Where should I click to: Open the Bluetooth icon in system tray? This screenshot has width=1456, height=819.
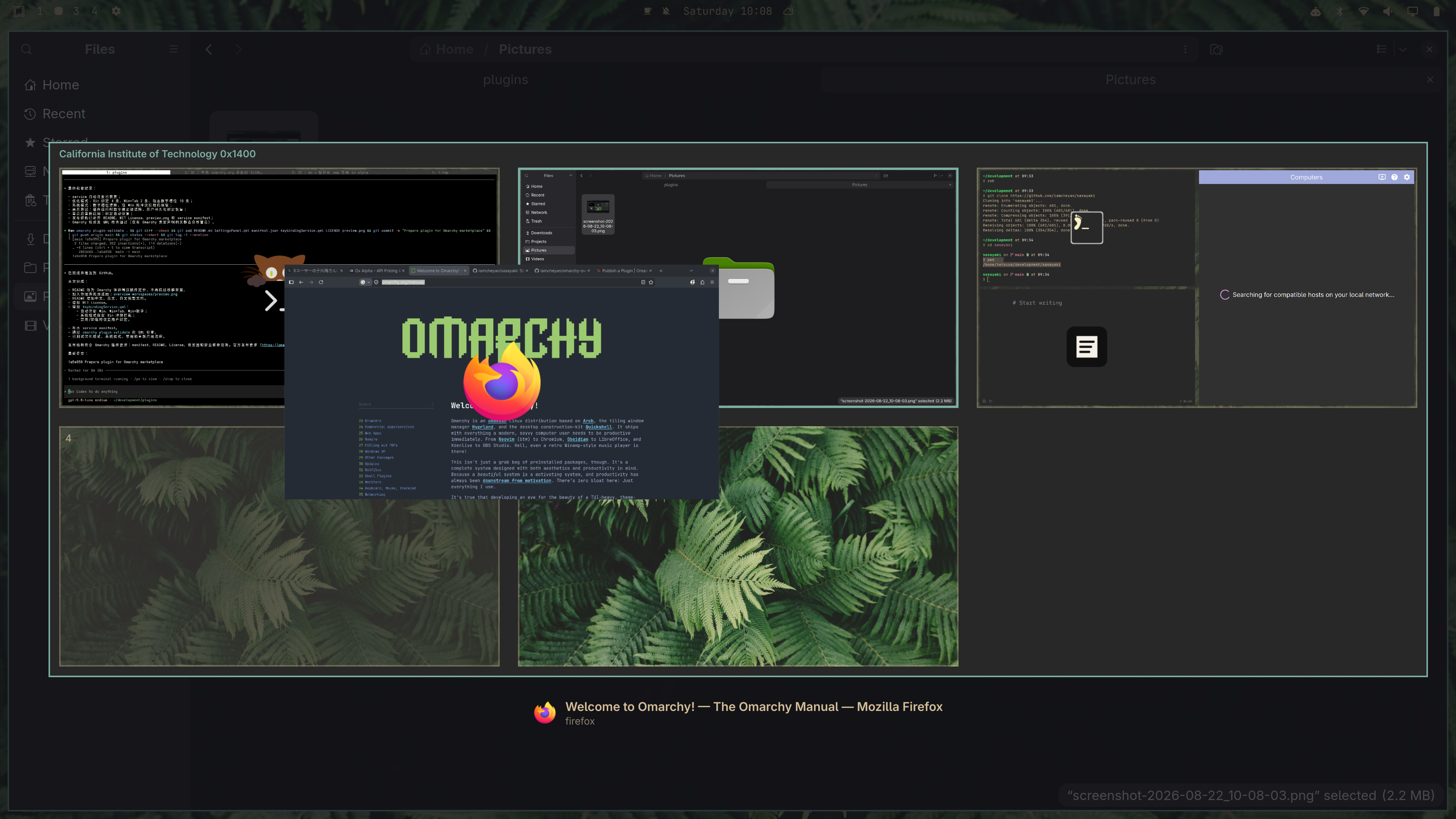(x=1339, y=11)
